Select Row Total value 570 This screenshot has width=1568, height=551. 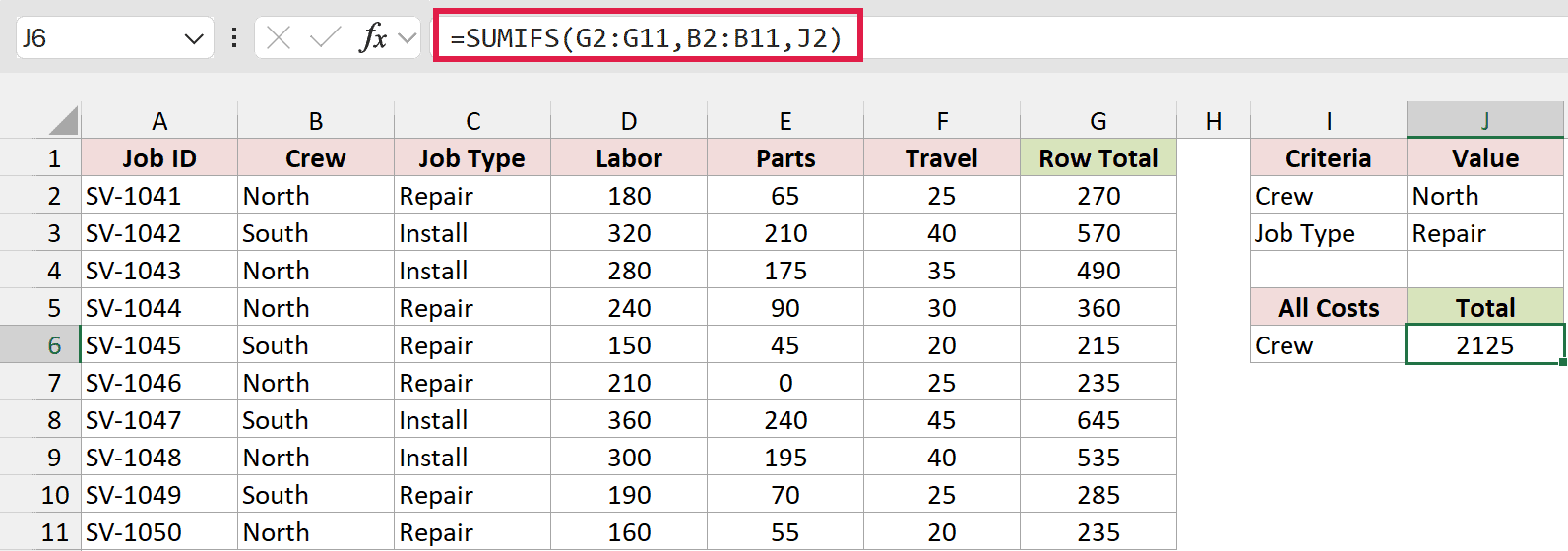pyautogui.click(x=1098, y=233)
